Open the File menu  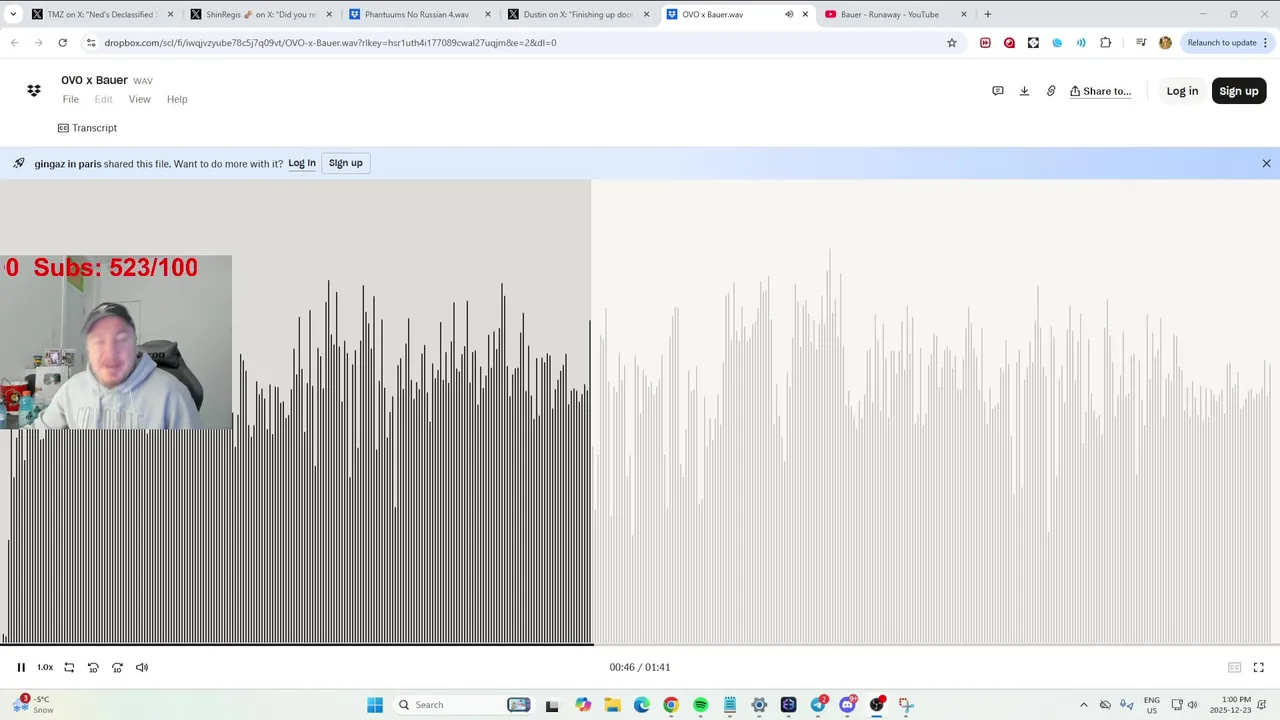(x=70, y=99)
